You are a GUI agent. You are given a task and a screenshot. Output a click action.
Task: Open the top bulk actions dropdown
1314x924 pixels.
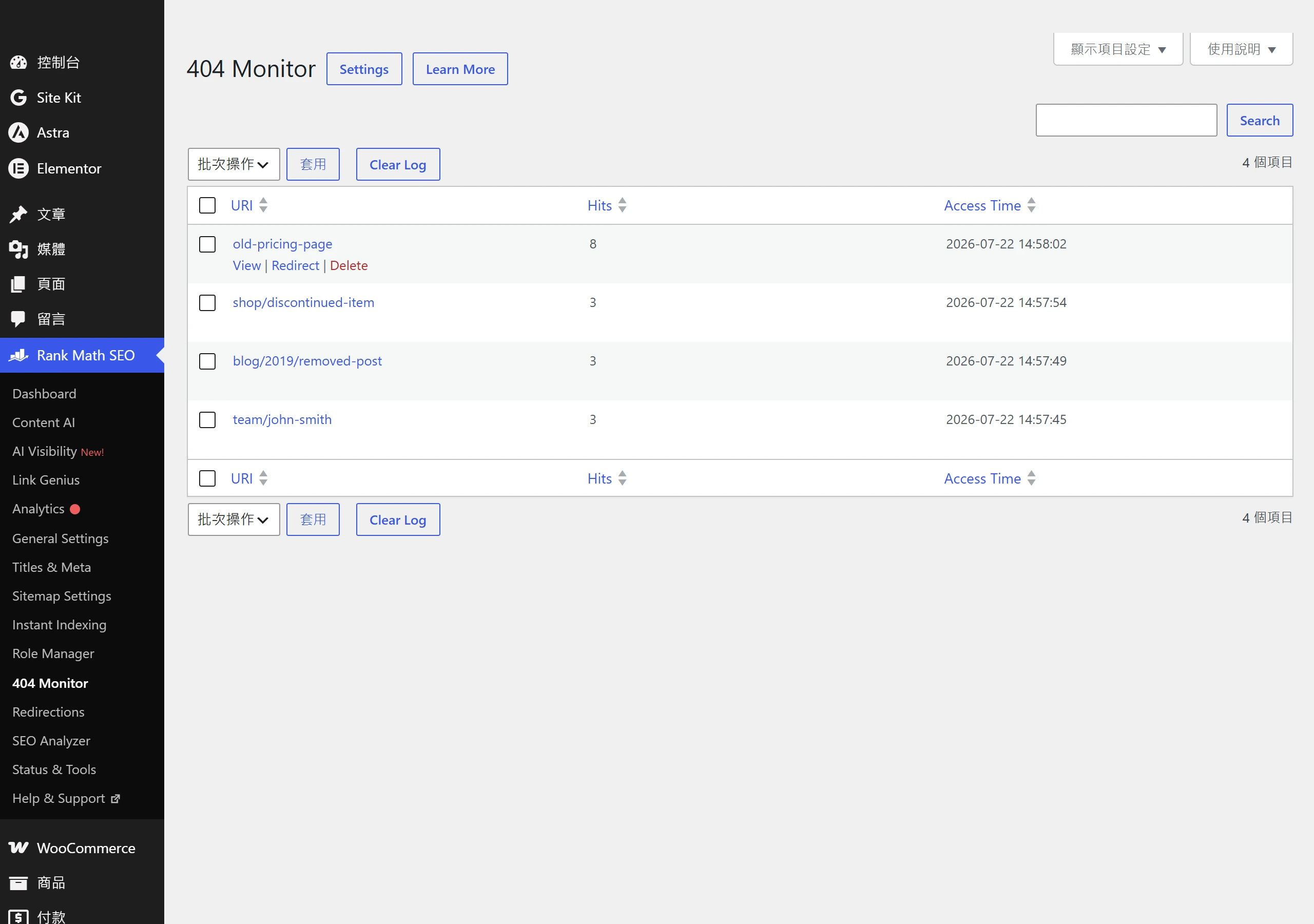point(234,164)
